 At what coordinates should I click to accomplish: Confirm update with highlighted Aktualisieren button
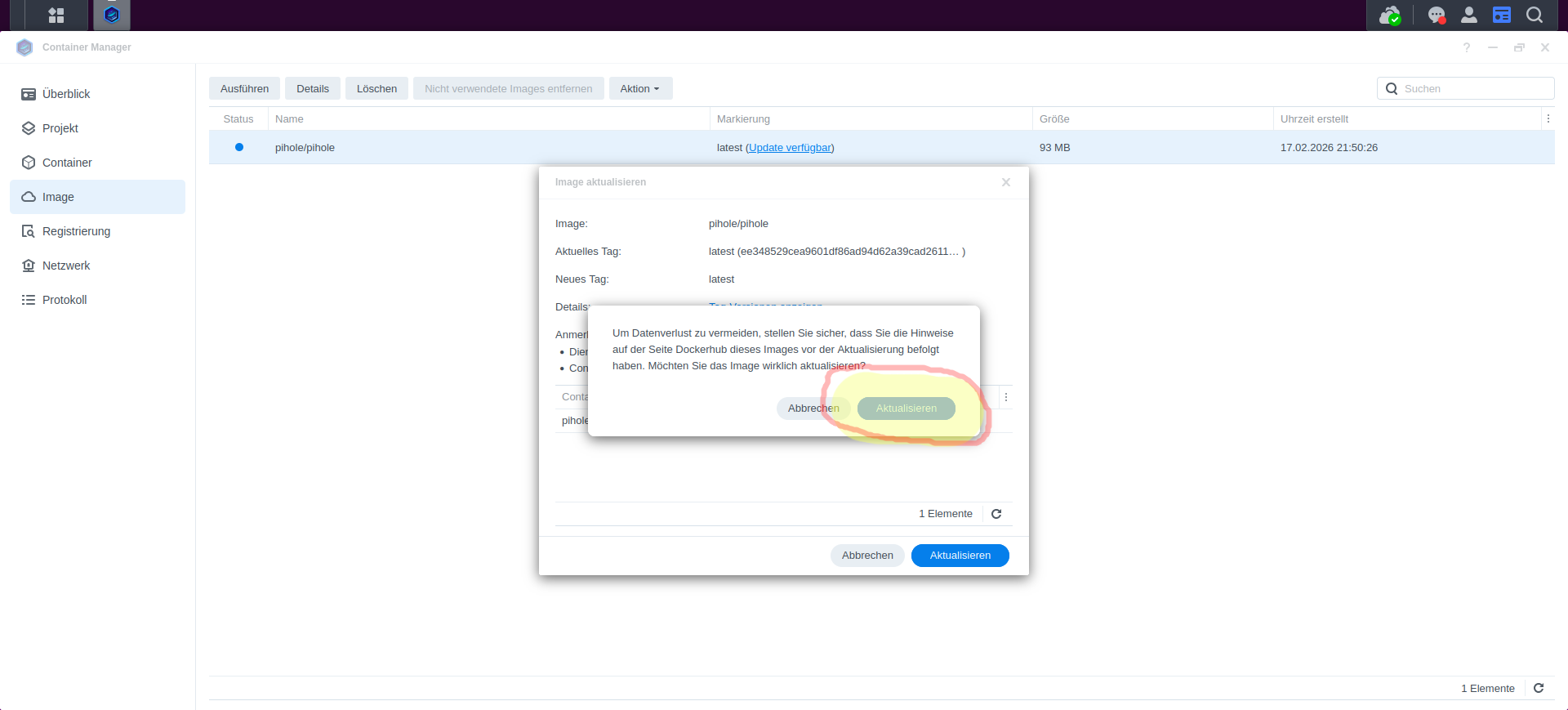906,409
